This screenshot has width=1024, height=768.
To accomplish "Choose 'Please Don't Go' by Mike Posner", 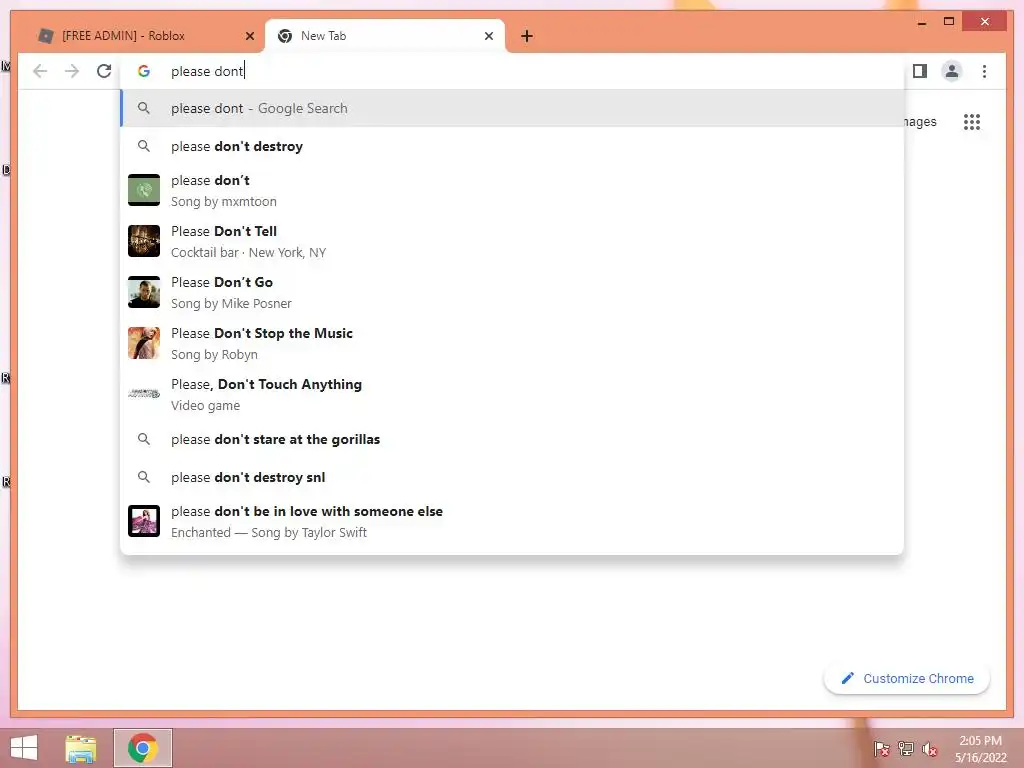I will coord(513,292).
